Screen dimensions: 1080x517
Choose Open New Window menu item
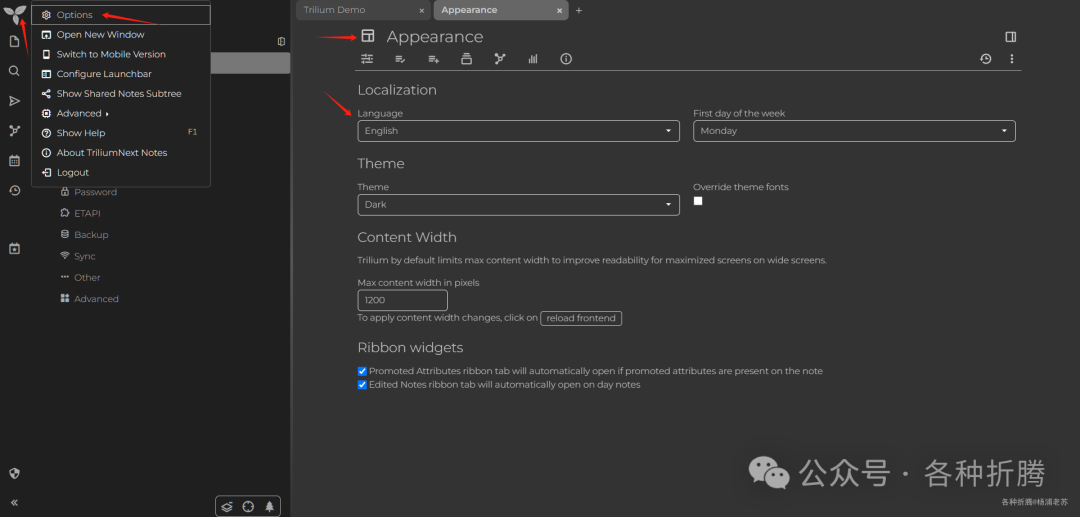click(x=121, y=34)
